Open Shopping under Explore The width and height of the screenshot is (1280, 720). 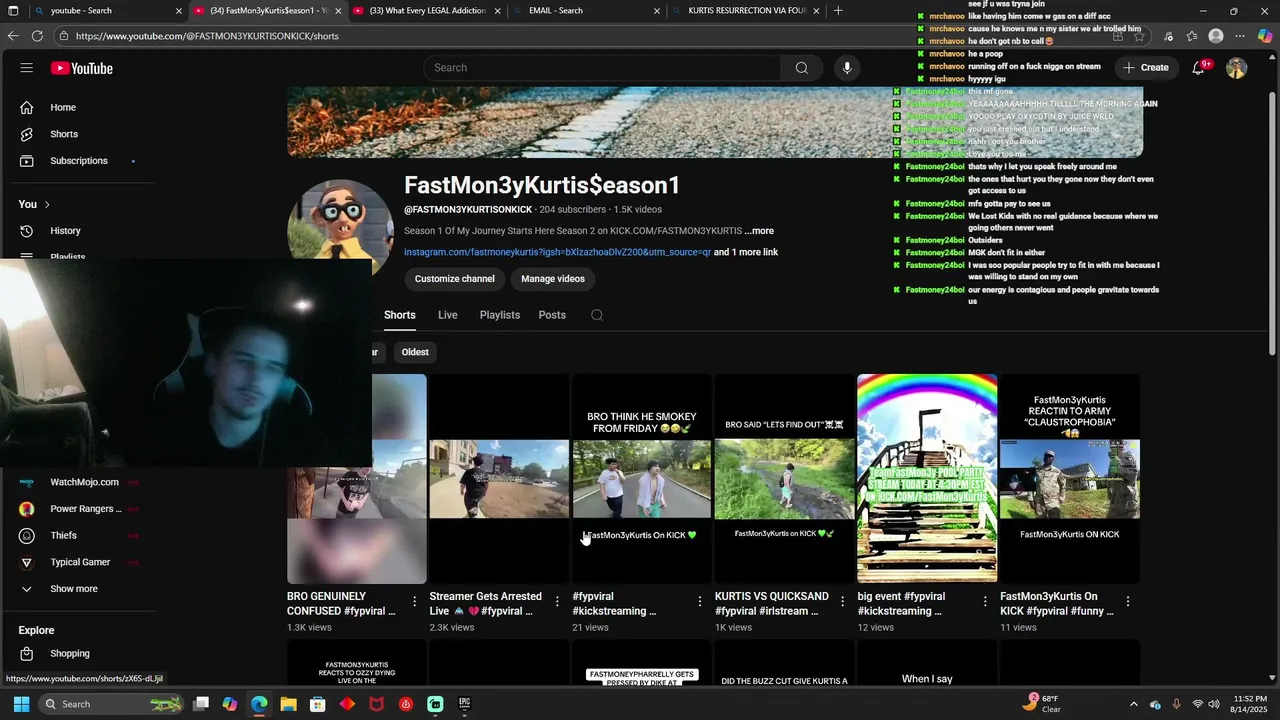point(70,653)
